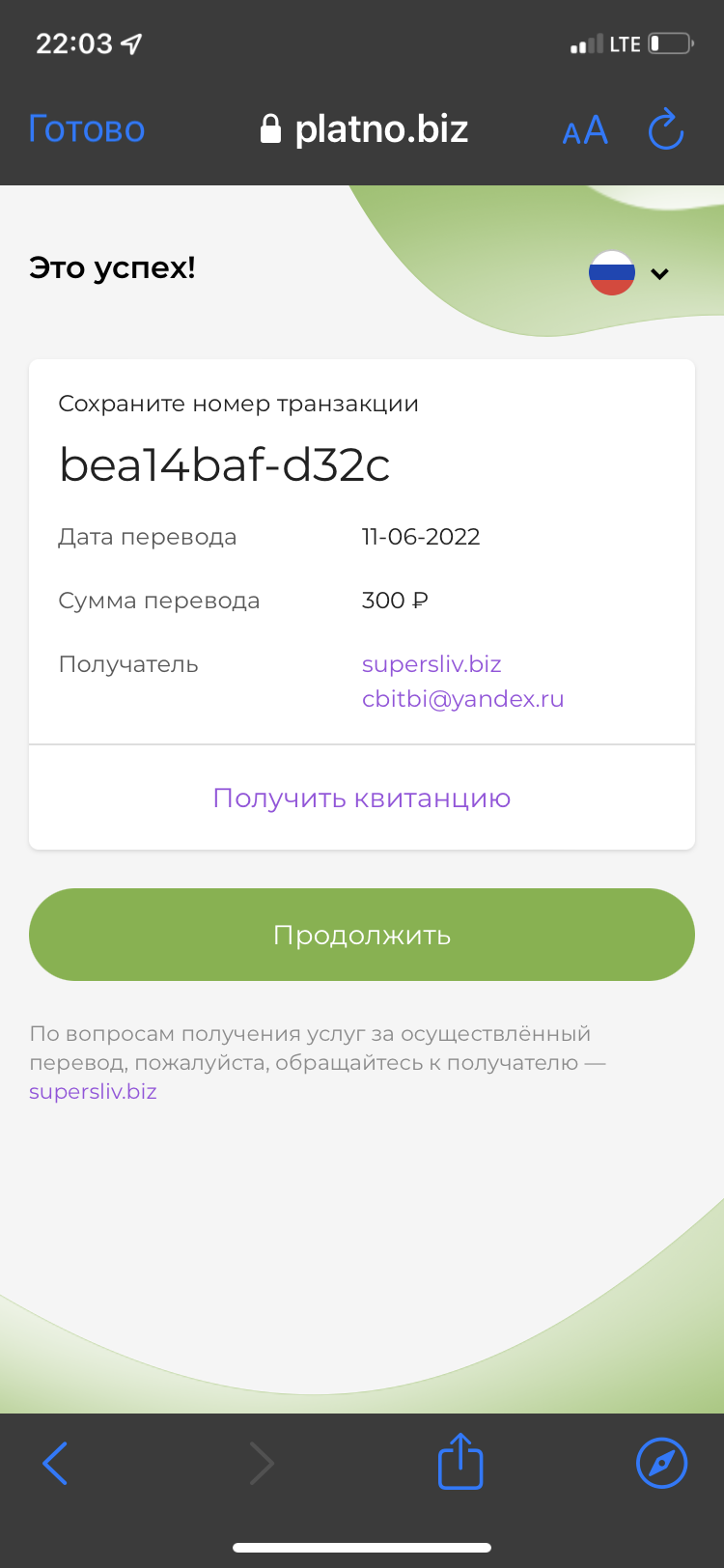Open page in Safari compass icon
Viewport: 724px width, 1568px height.
point(662,1463)
